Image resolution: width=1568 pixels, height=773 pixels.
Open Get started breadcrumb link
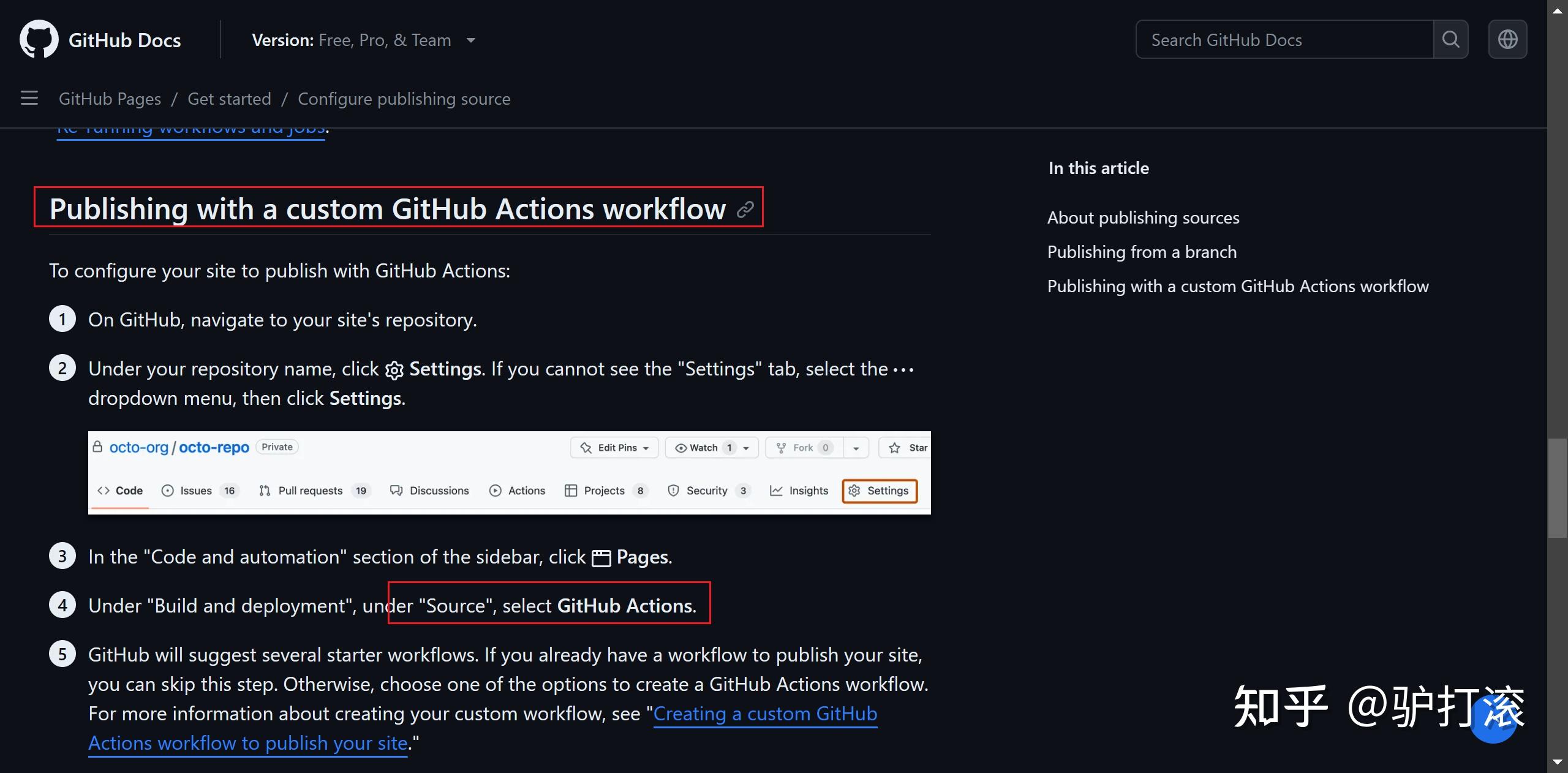229,99
